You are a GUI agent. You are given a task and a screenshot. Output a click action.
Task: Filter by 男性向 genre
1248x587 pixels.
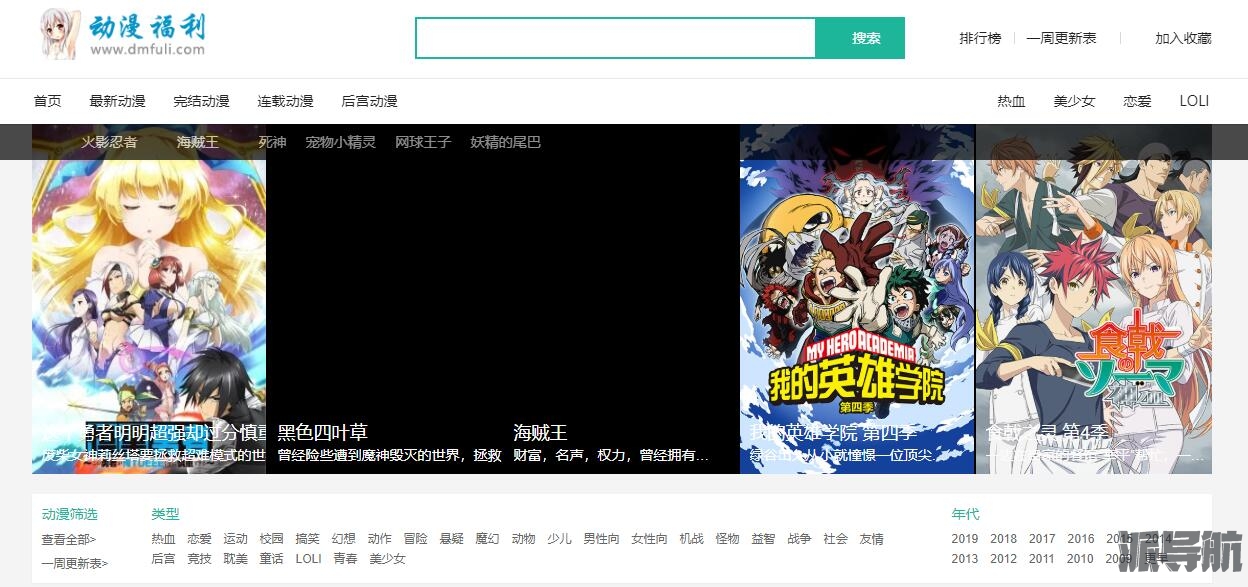pos(601,539)
